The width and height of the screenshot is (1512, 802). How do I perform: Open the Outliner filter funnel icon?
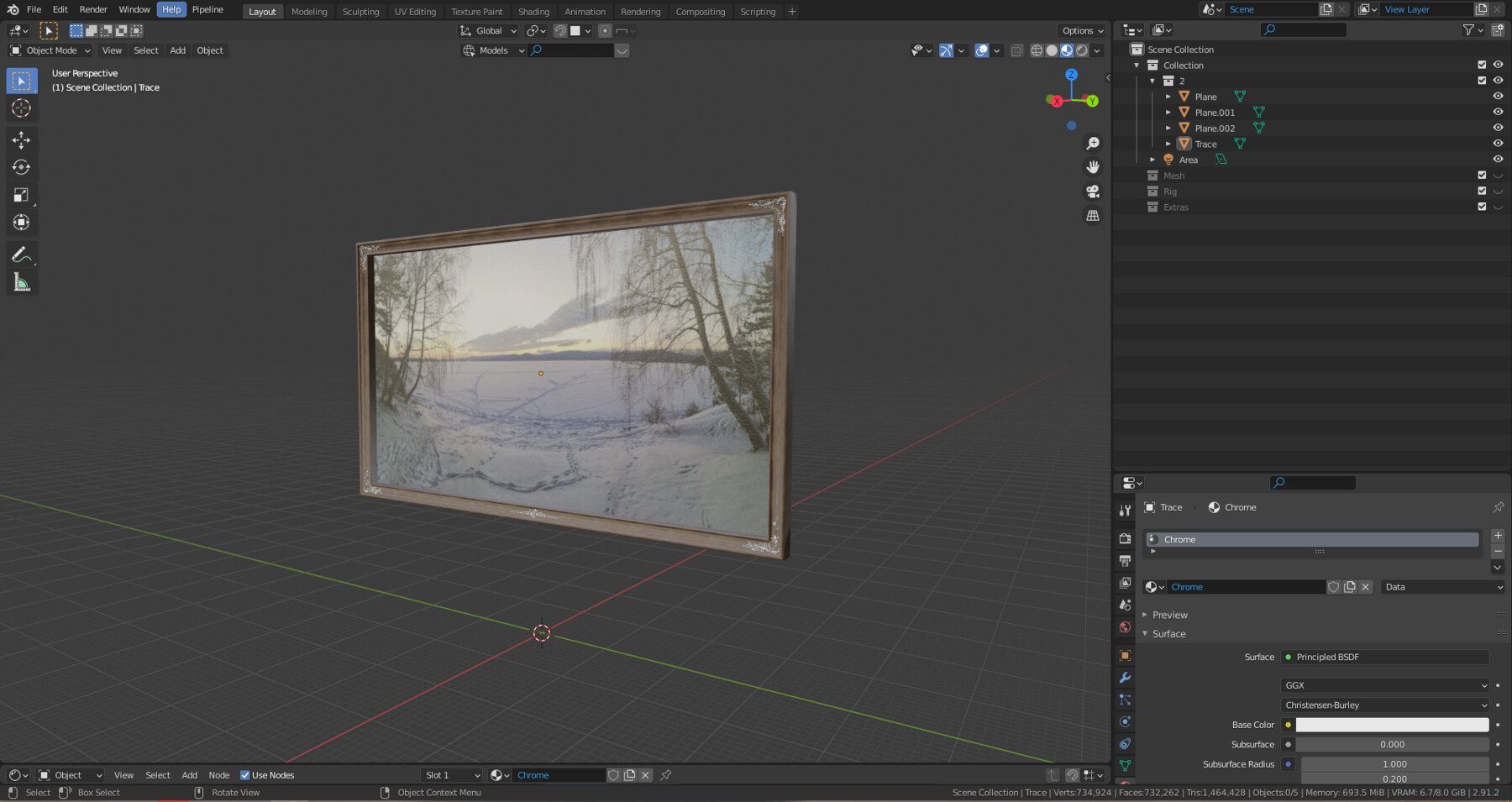pos(1468,29)
